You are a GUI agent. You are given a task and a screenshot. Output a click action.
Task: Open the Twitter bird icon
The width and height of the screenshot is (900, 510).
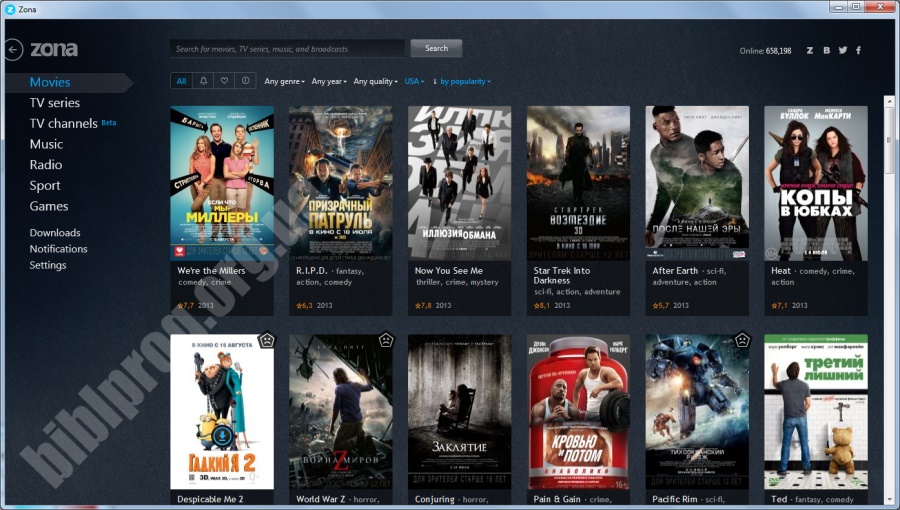843,50
